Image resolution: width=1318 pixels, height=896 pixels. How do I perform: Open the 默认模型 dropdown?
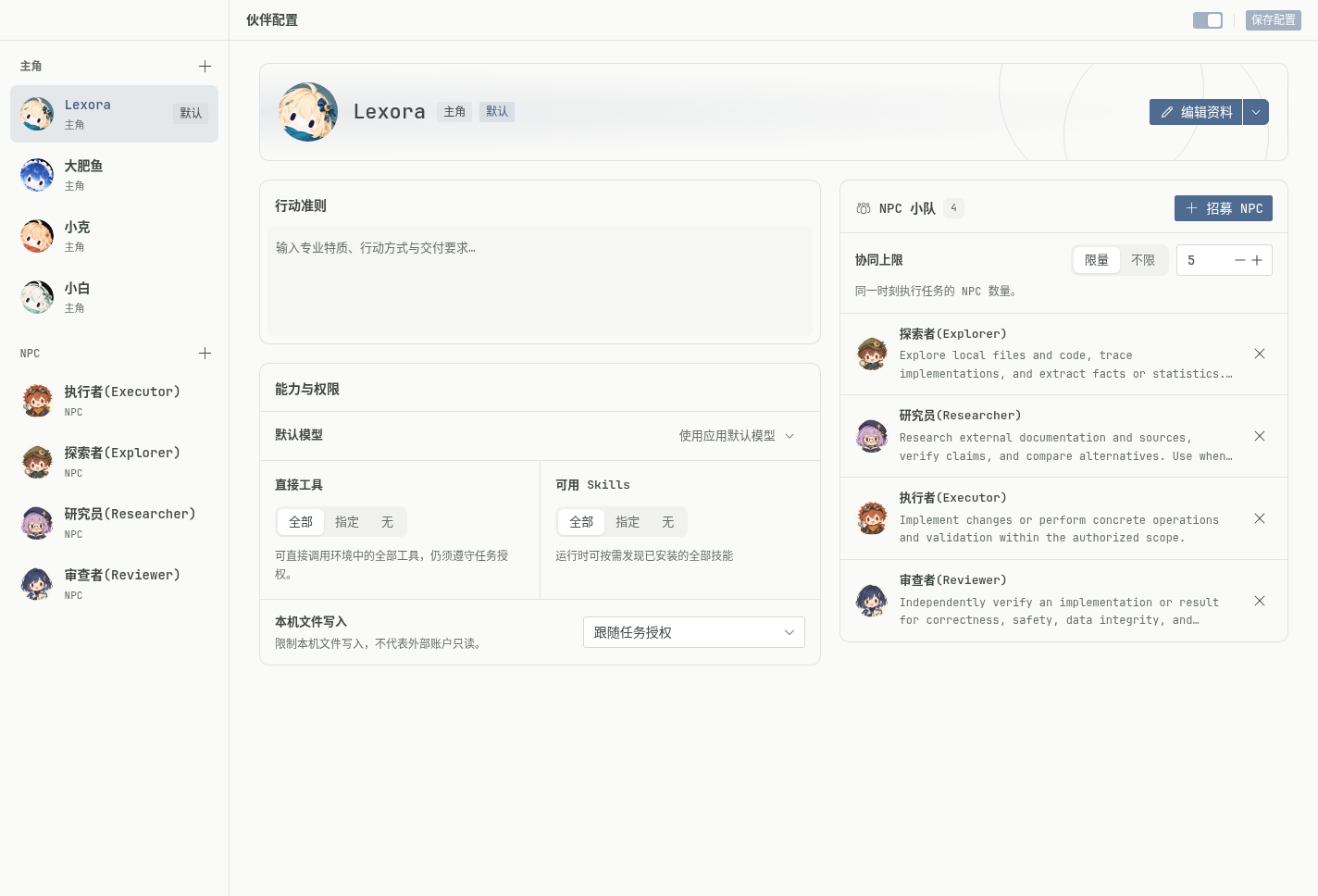[x=737, y=436]
